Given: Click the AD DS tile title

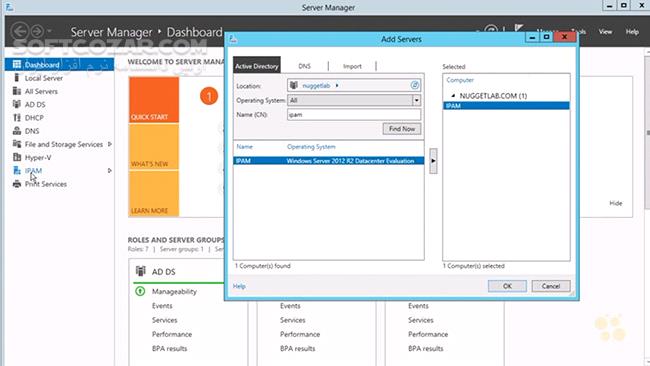Looking at the screenshot, I should click(x=163, y=272).
